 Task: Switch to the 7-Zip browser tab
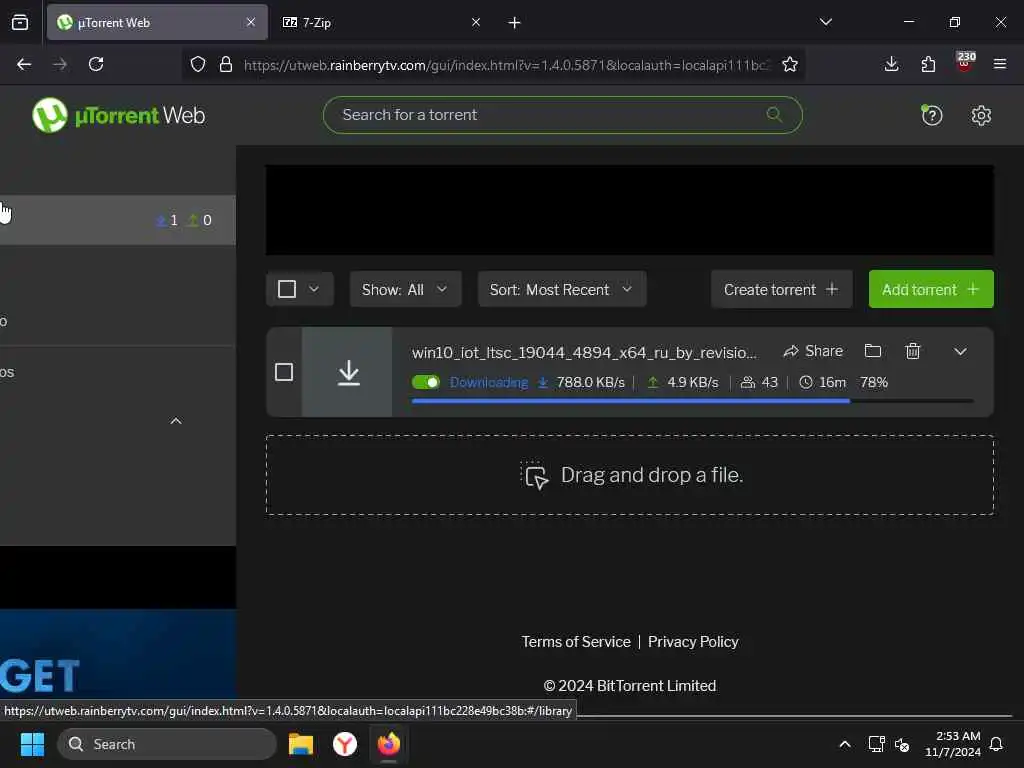(x=382, y=22)
